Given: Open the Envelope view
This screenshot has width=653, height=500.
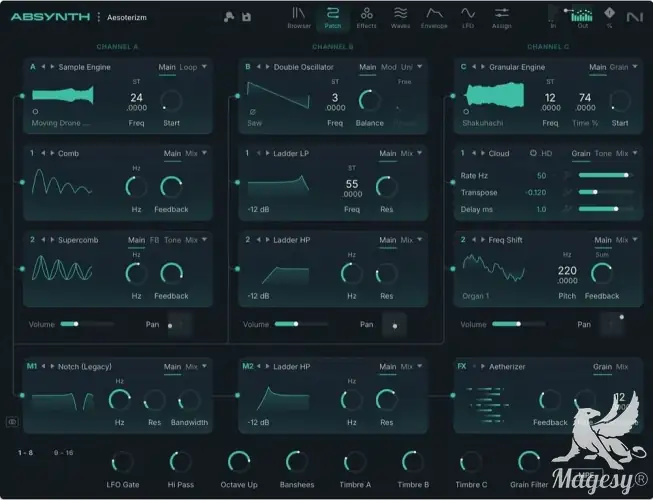Looking at the screenshot, I should coord(434,17).
